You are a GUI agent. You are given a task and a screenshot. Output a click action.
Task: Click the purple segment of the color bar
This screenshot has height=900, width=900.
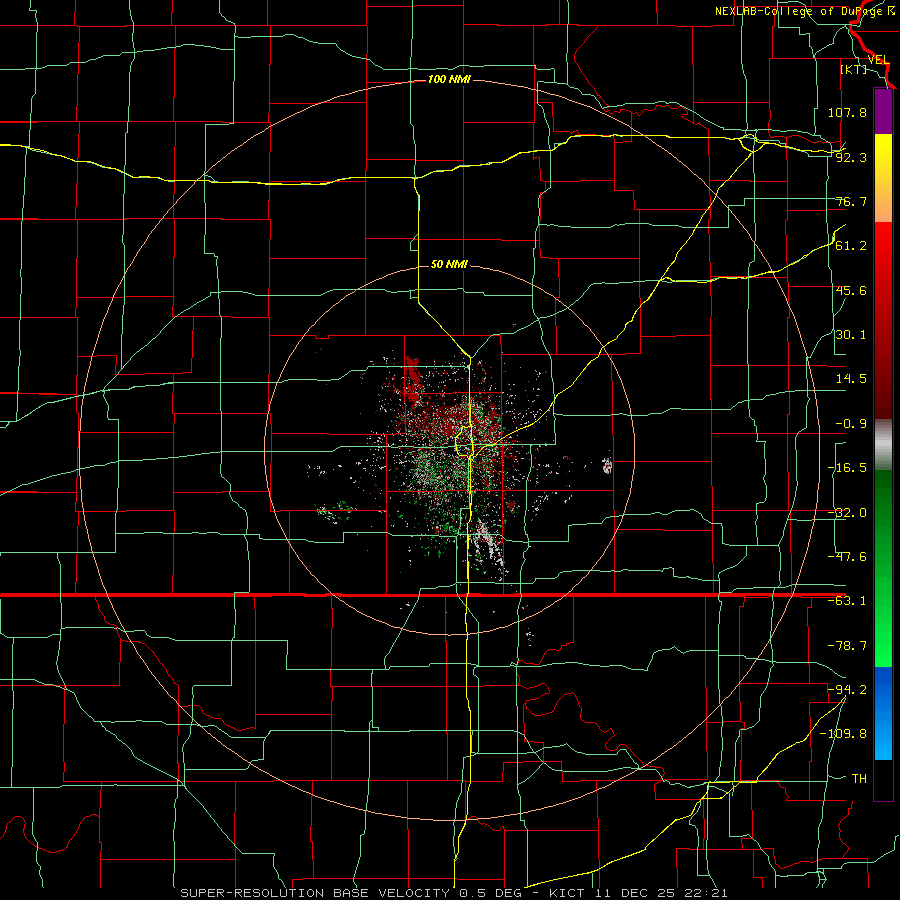coord(883,111)
